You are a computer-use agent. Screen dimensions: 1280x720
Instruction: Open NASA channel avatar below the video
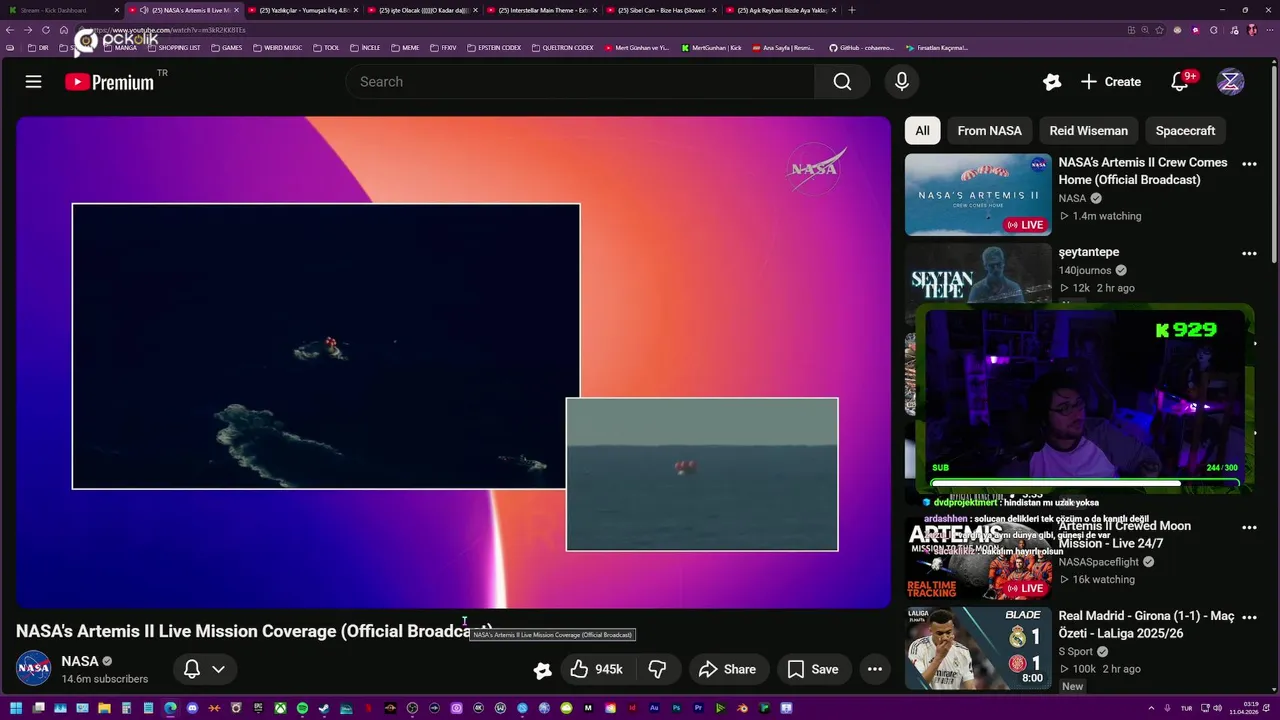(x=33, y=668)
